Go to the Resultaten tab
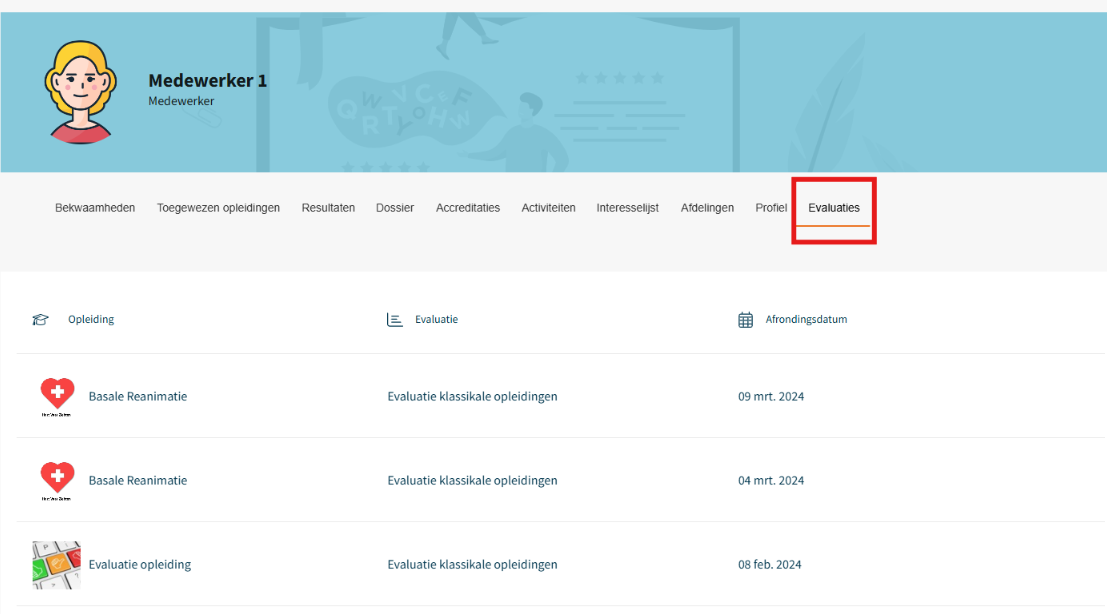 pos(328,208)
